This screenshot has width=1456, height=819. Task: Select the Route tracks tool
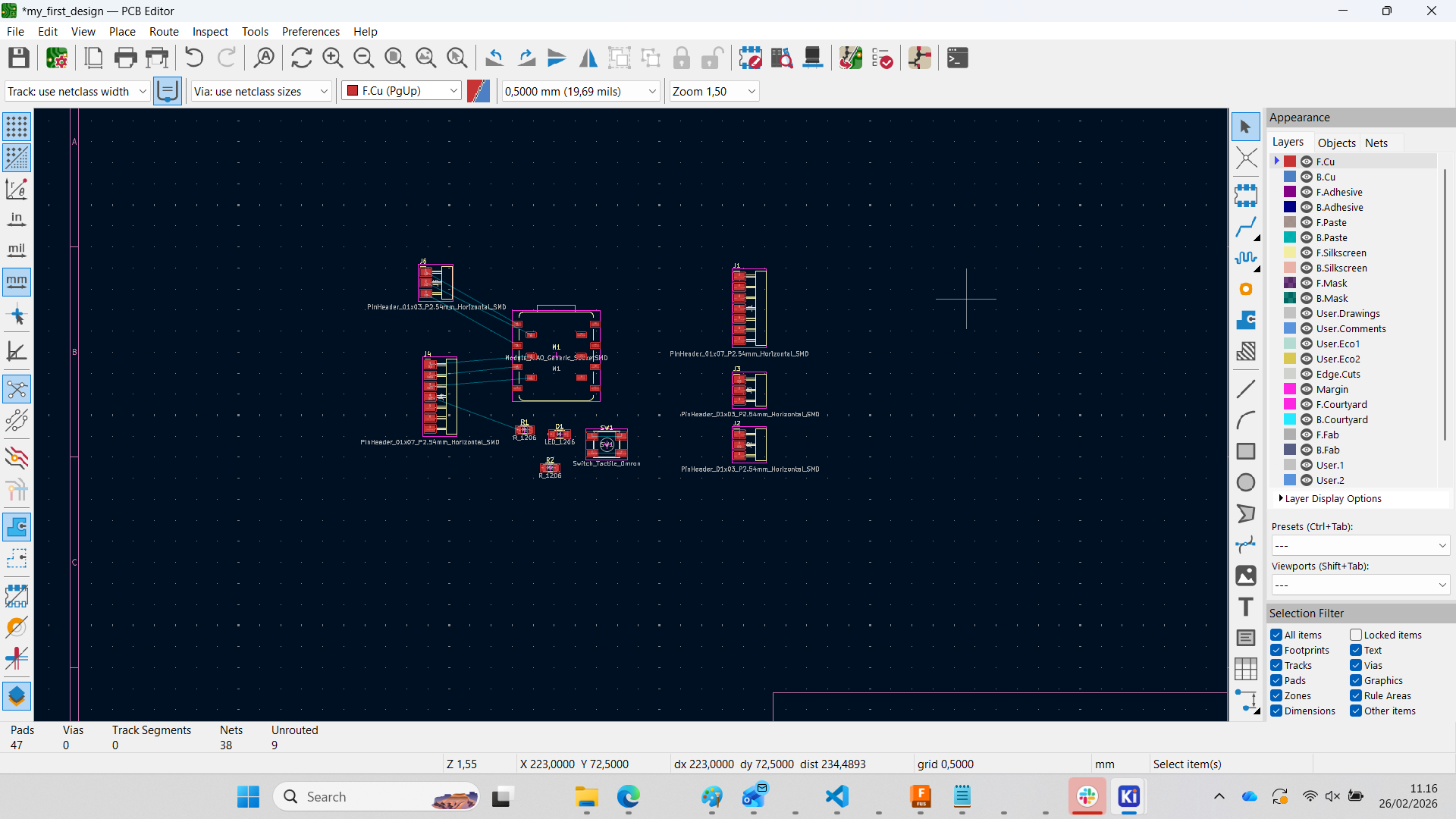[x=1245, y=227]
